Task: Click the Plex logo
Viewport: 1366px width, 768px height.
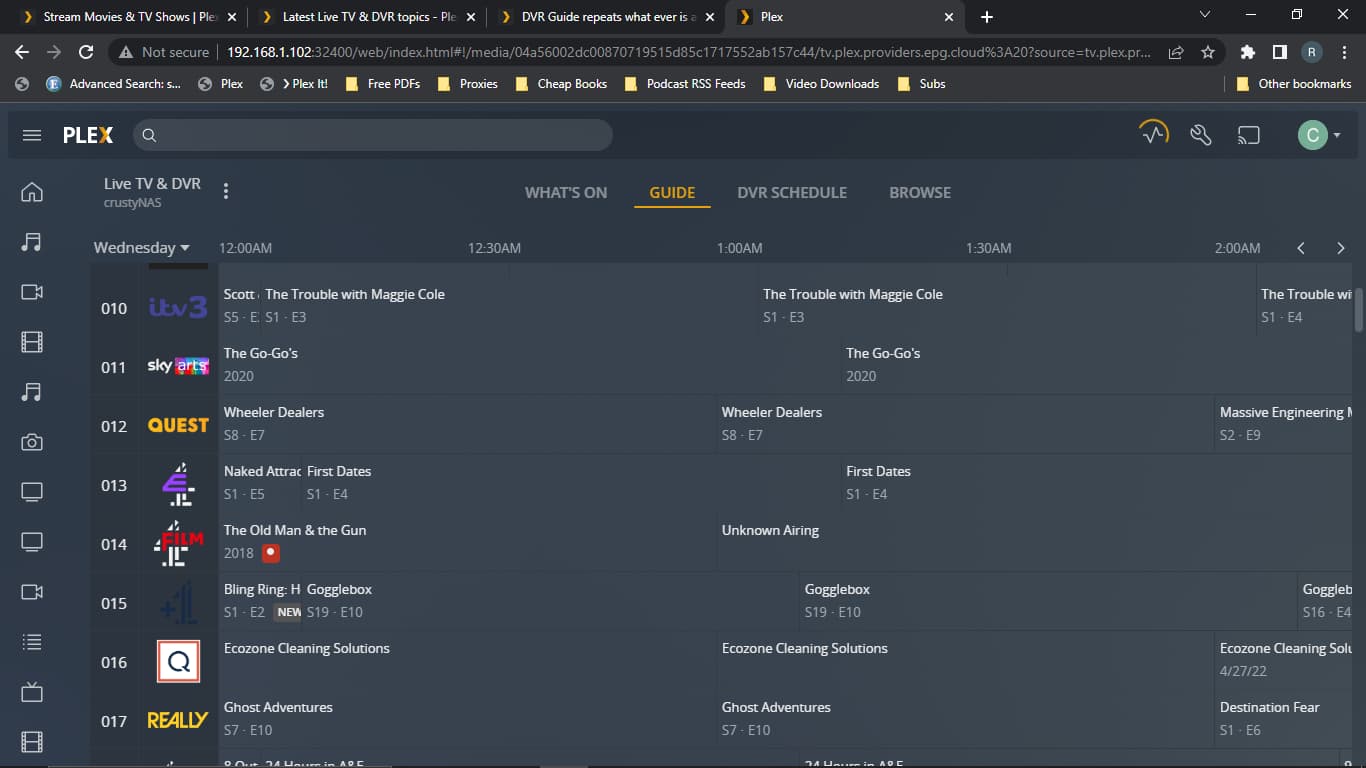Action: point(88,135)
